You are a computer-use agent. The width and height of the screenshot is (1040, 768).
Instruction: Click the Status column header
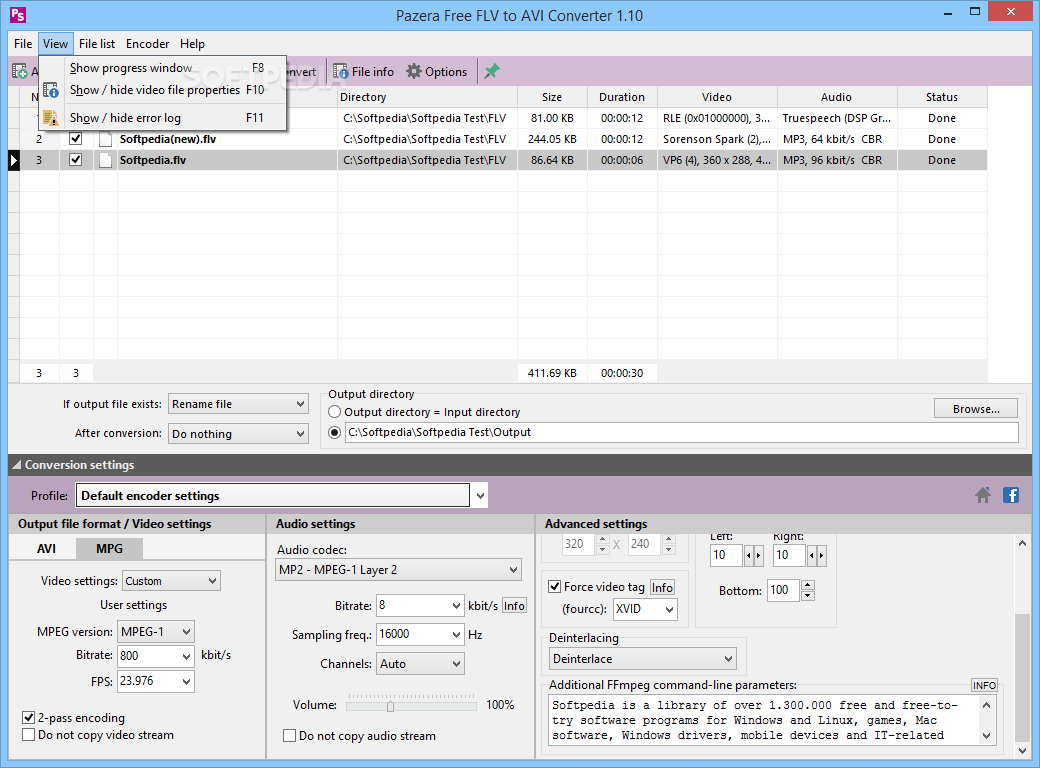click(x=941, y=97)
